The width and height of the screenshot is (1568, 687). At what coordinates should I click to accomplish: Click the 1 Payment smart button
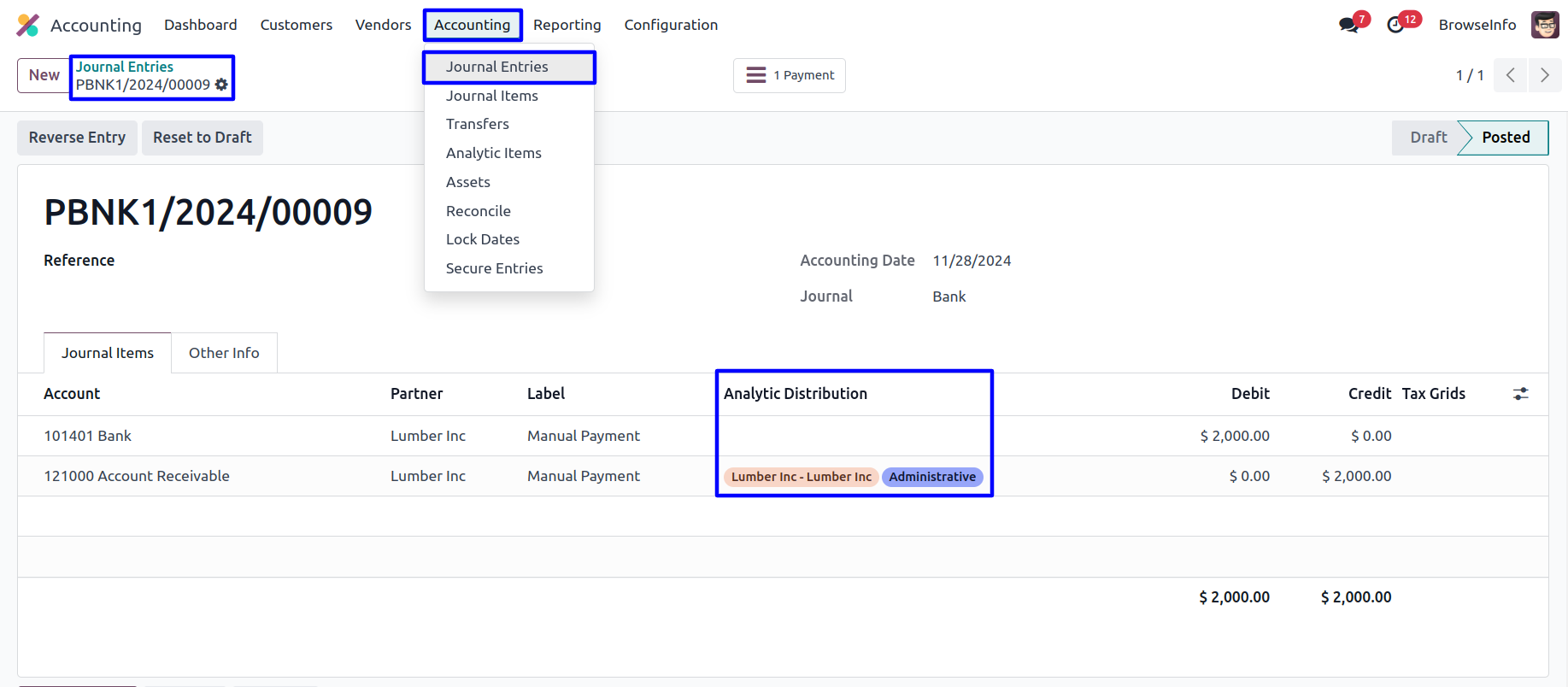point(790,75)
